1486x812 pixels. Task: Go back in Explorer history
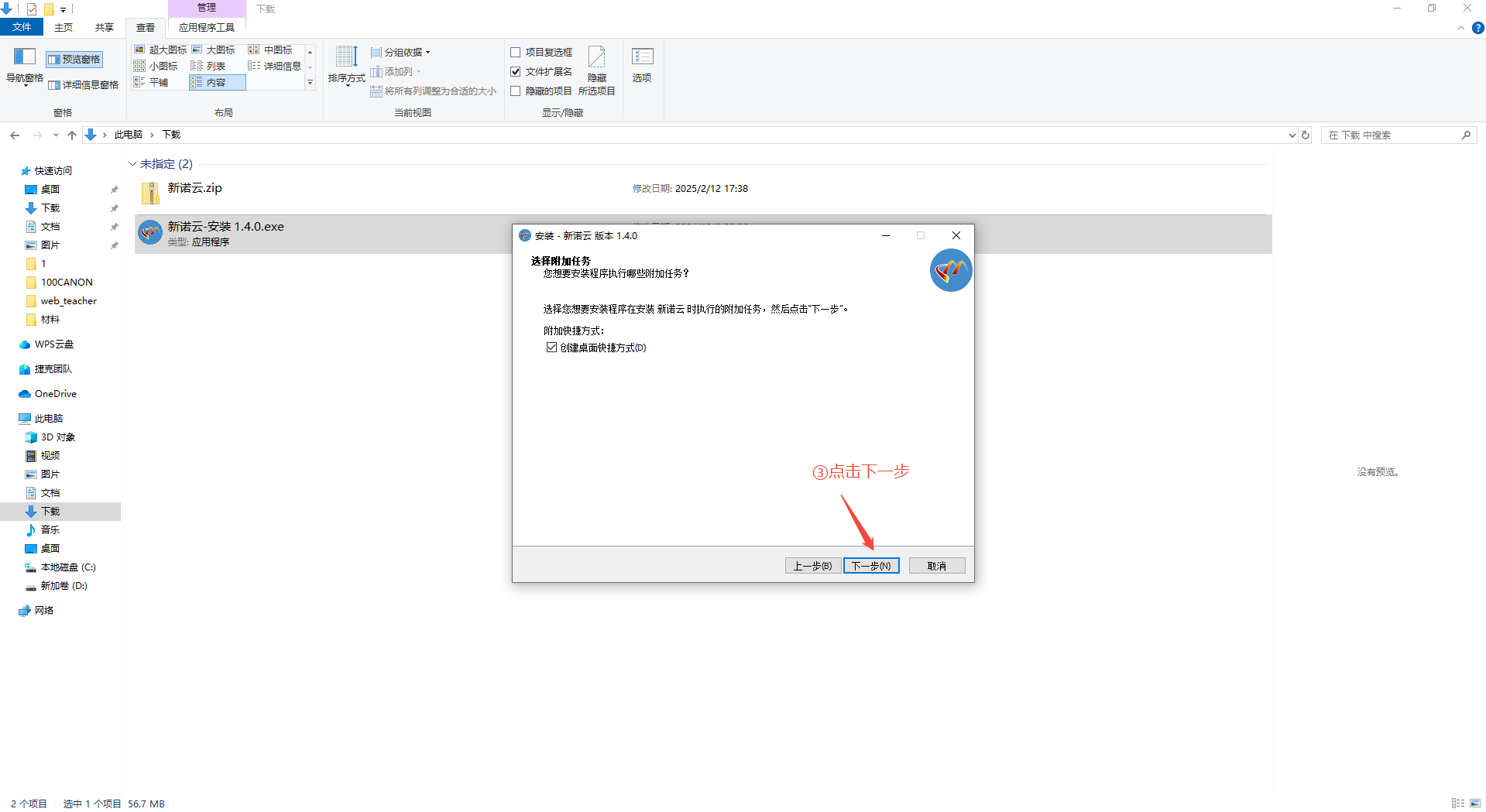[x=15, y=135]
